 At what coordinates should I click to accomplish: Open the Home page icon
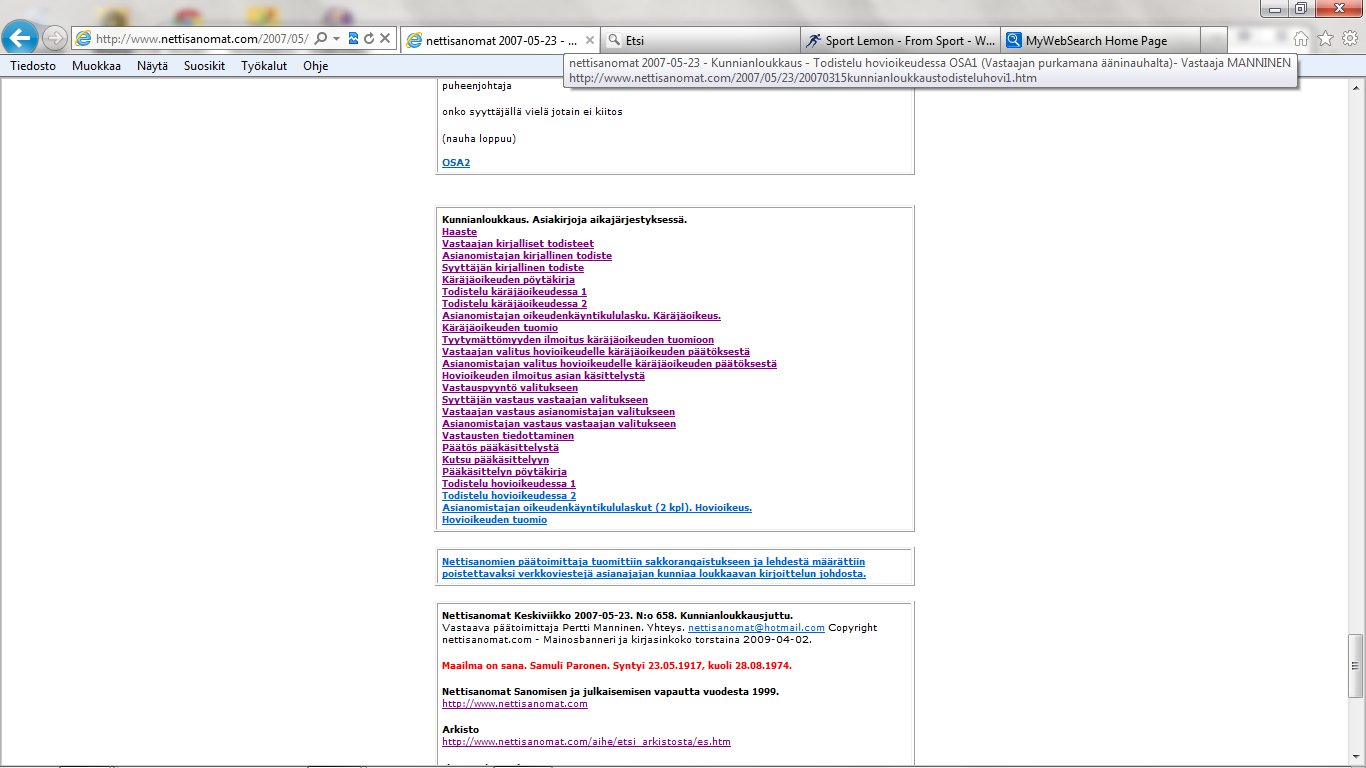[x=1301, y=39]
